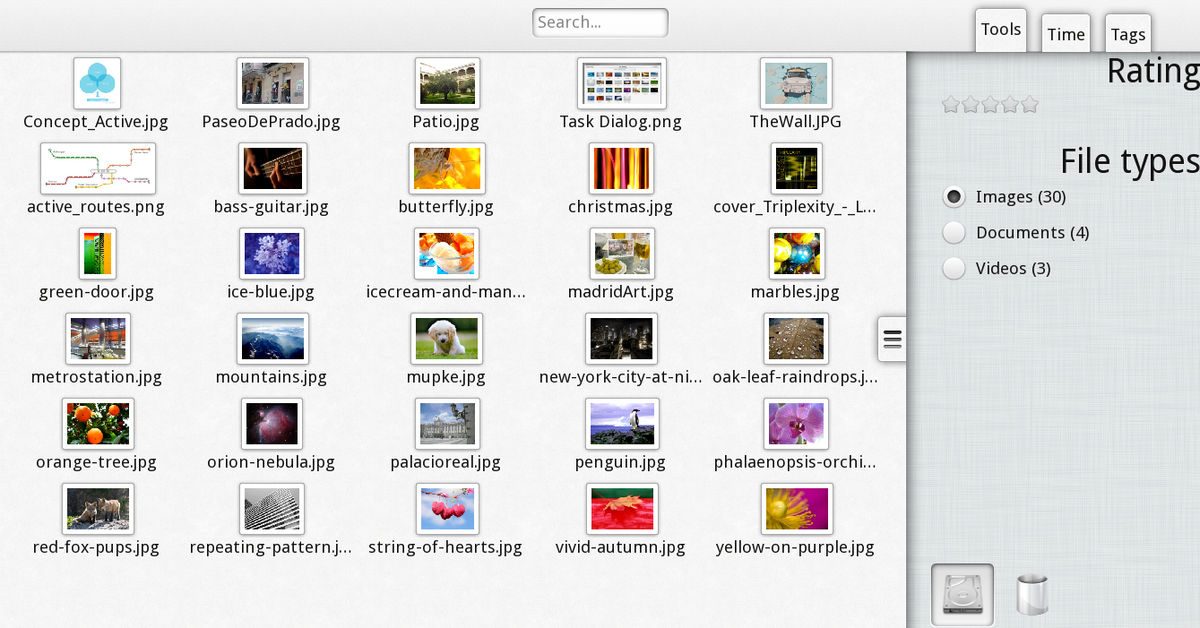Choose the Videos radio button
Screen dimensions: 1200x628
tap(954, 269)
